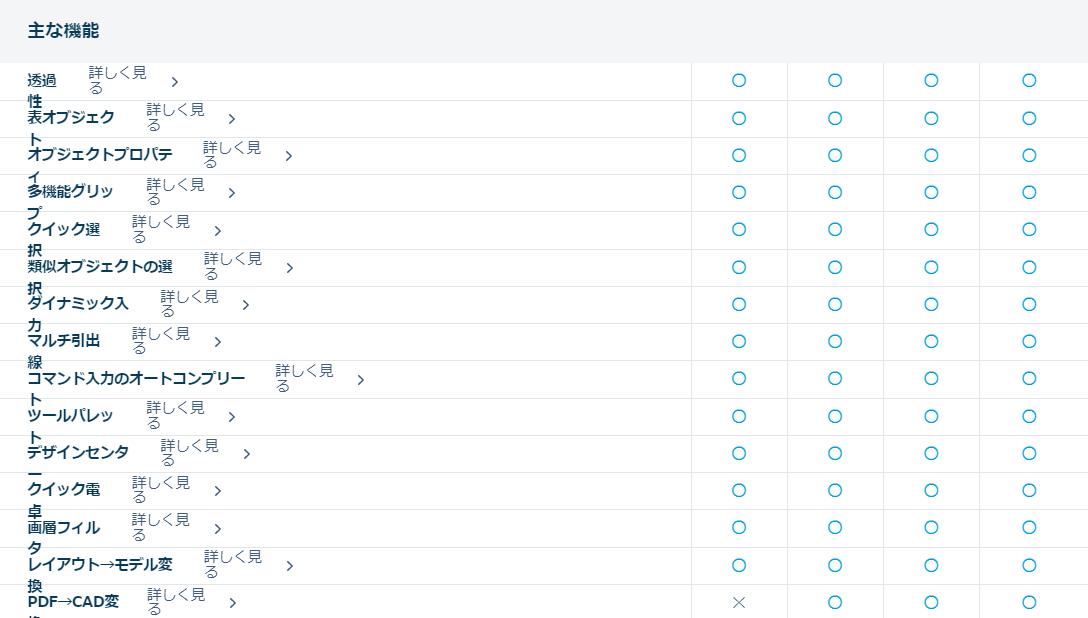
Task: Click the second circle icon in ダイナミック入力 row
Action: click(835, 304)
